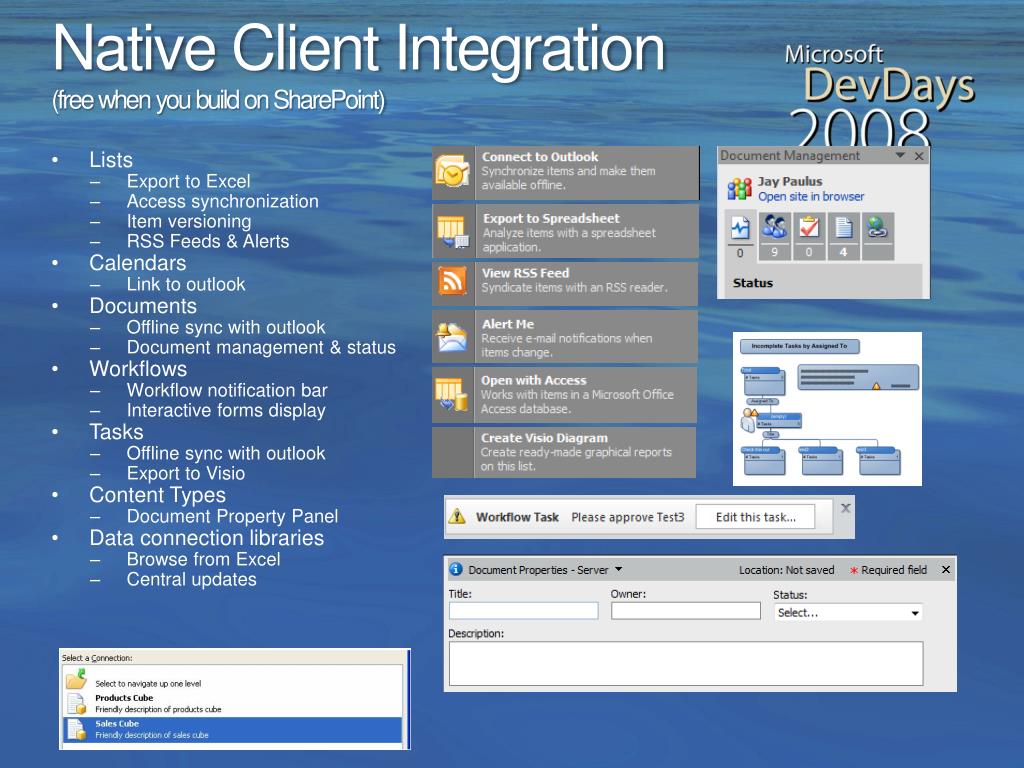The image size is (1024, 768).
Task: Click the Status heading in Document Management
Action: pos(752,283)
